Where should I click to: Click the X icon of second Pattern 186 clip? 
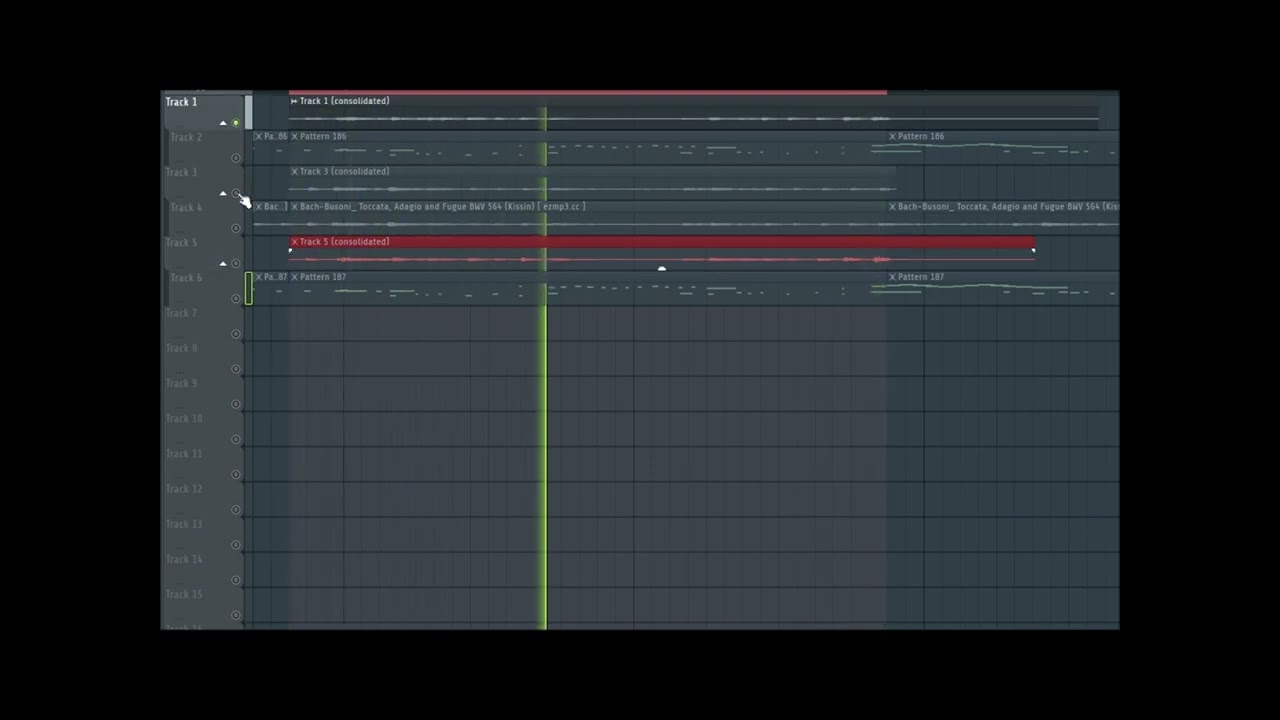click(892, 136)
